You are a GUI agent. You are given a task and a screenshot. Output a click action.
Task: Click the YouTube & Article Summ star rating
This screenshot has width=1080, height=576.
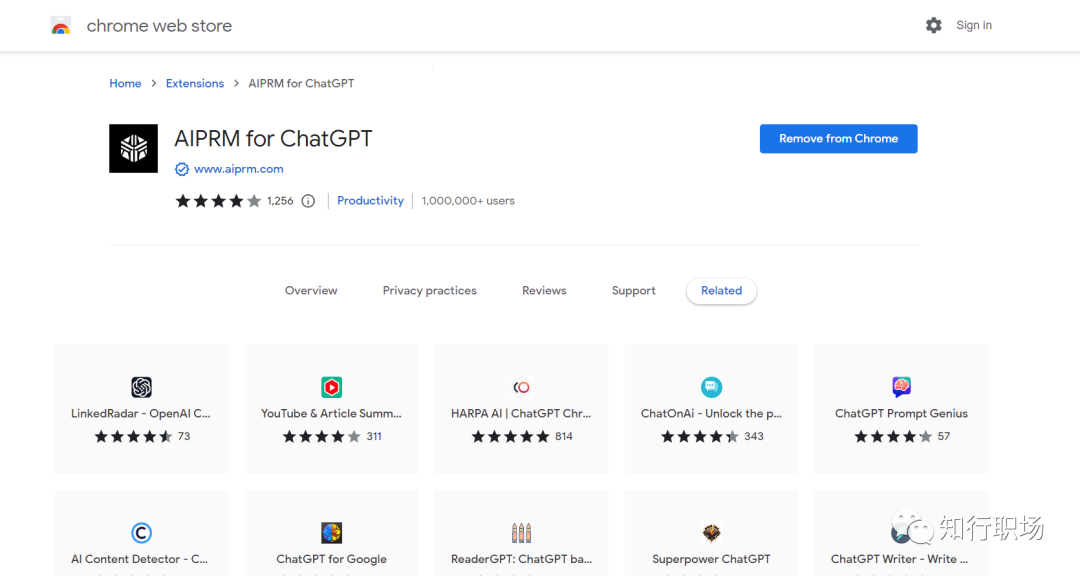pos(322,437)
